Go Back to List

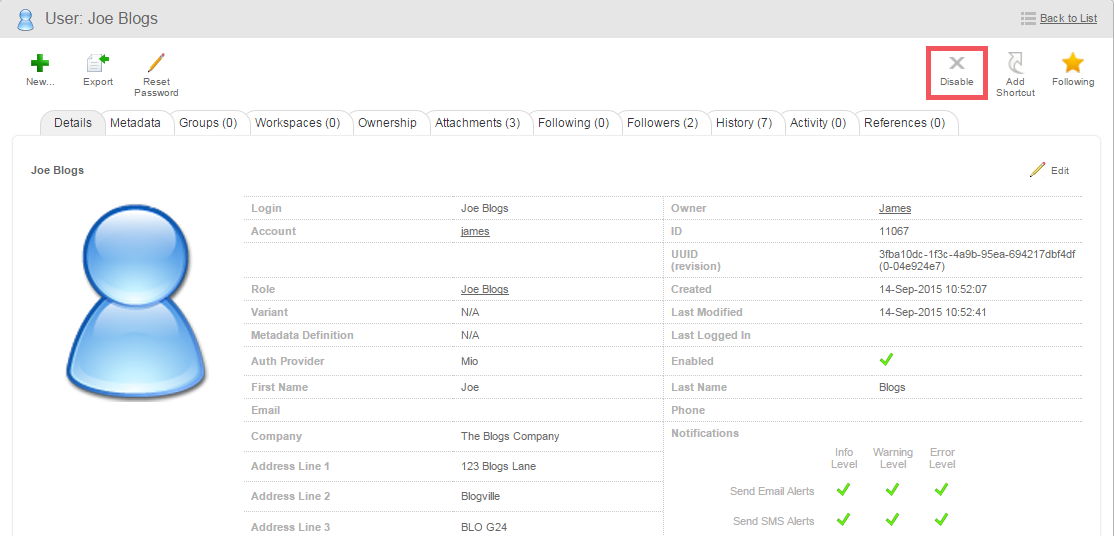[1068, 18]
